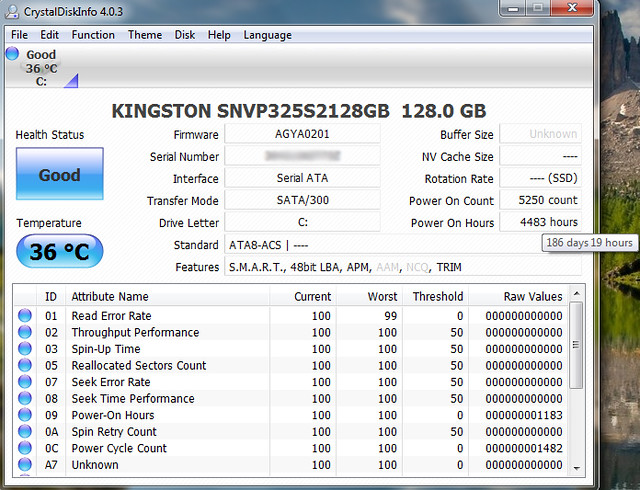This screenshot has width=640, height=490.
Task: Select the Read Error Rate attribute row
Action: tap(291, 316)
